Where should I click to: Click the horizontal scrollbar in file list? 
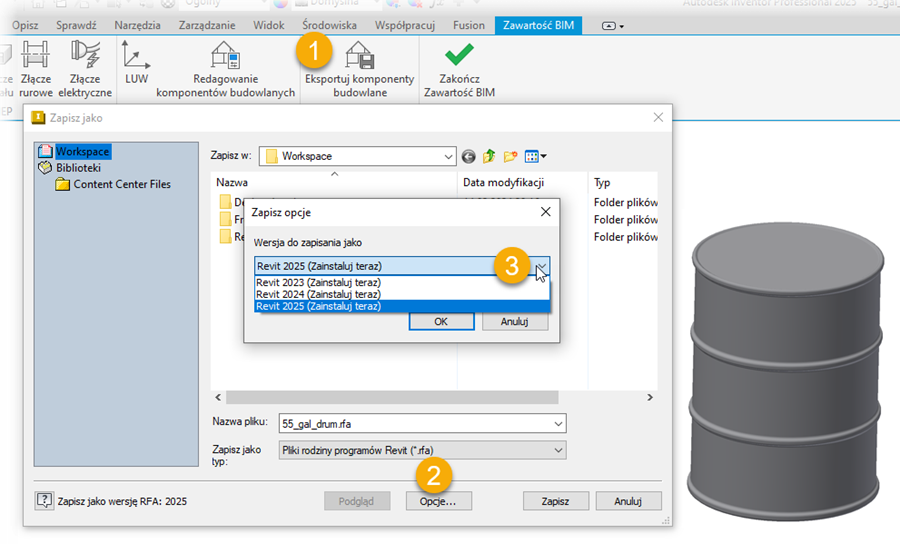click(x=391, y=397)
